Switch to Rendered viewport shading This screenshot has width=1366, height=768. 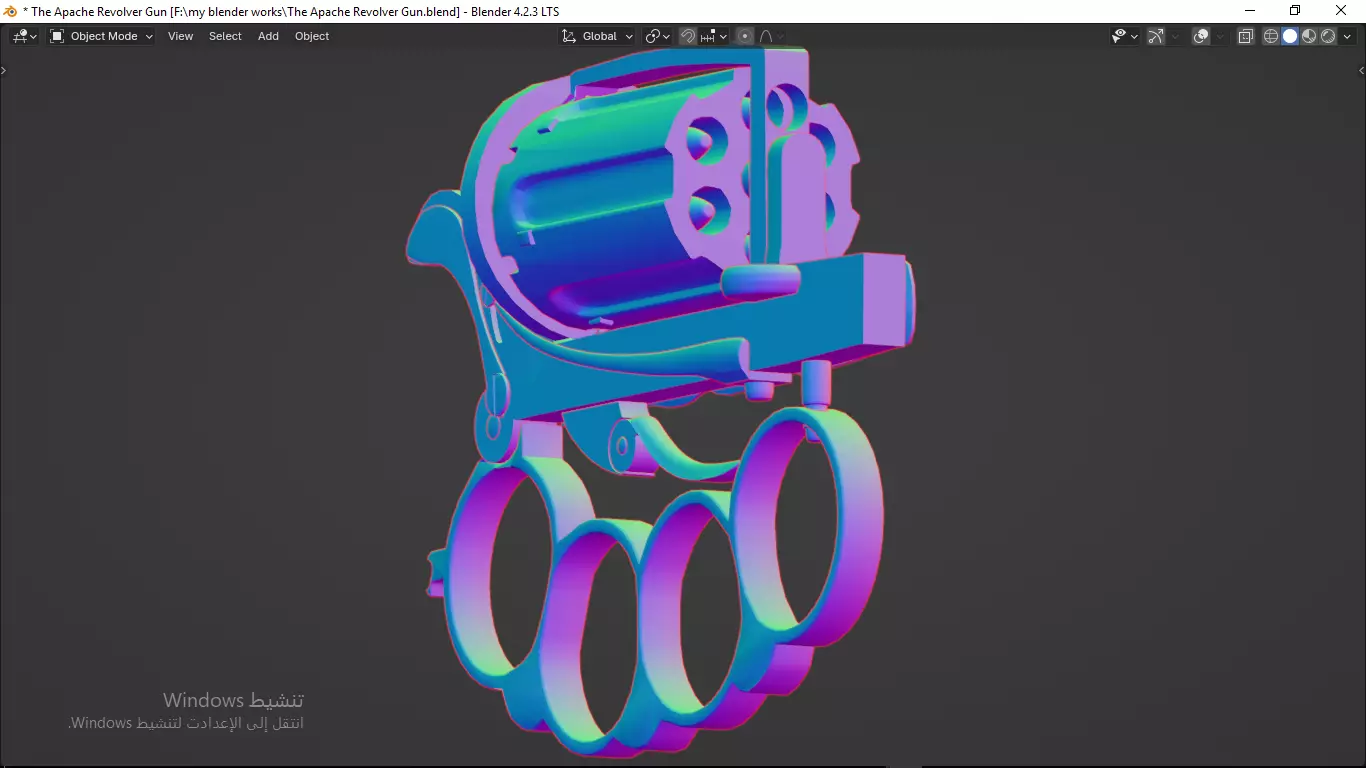click(x=1328, y=36)
